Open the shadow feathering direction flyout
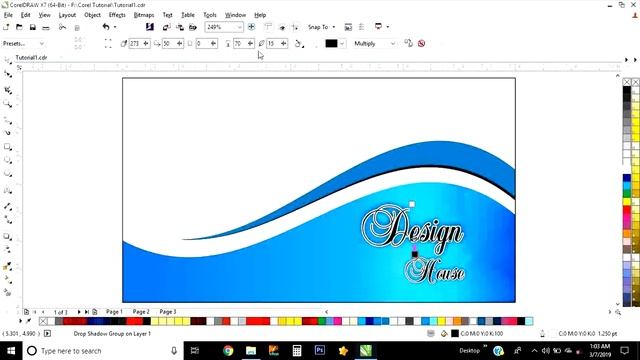Viewport: 640px width, 360px height. point(299,43)
